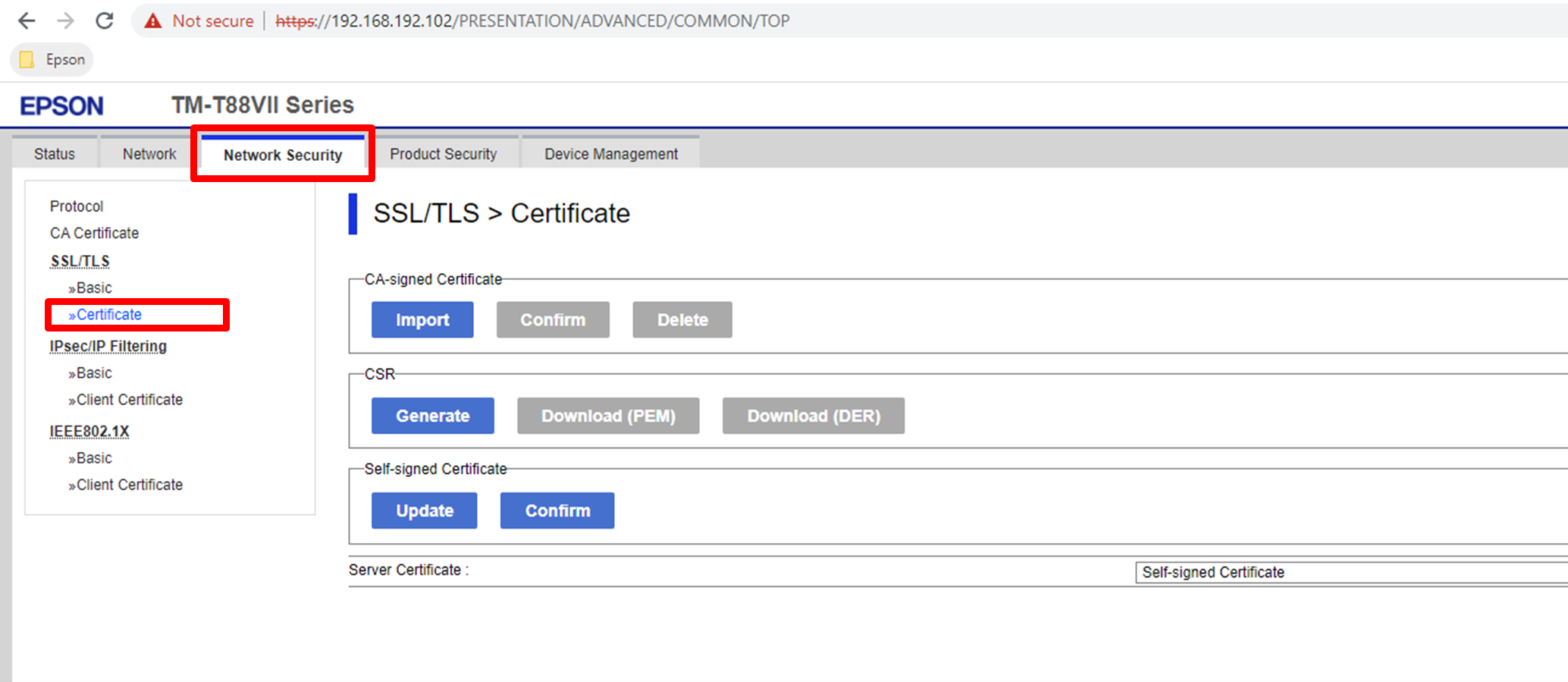Click the EPSON logo

[61, 105]
